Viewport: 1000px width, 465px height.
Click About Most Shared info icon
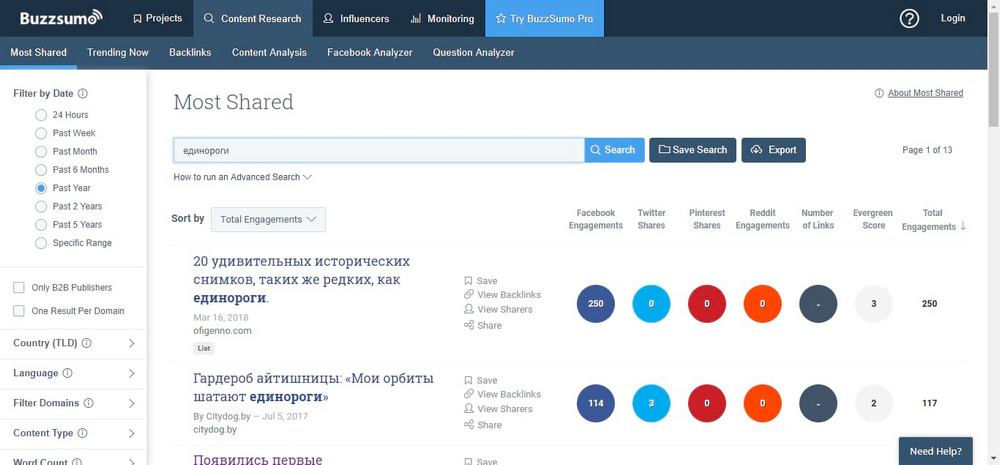879,93
